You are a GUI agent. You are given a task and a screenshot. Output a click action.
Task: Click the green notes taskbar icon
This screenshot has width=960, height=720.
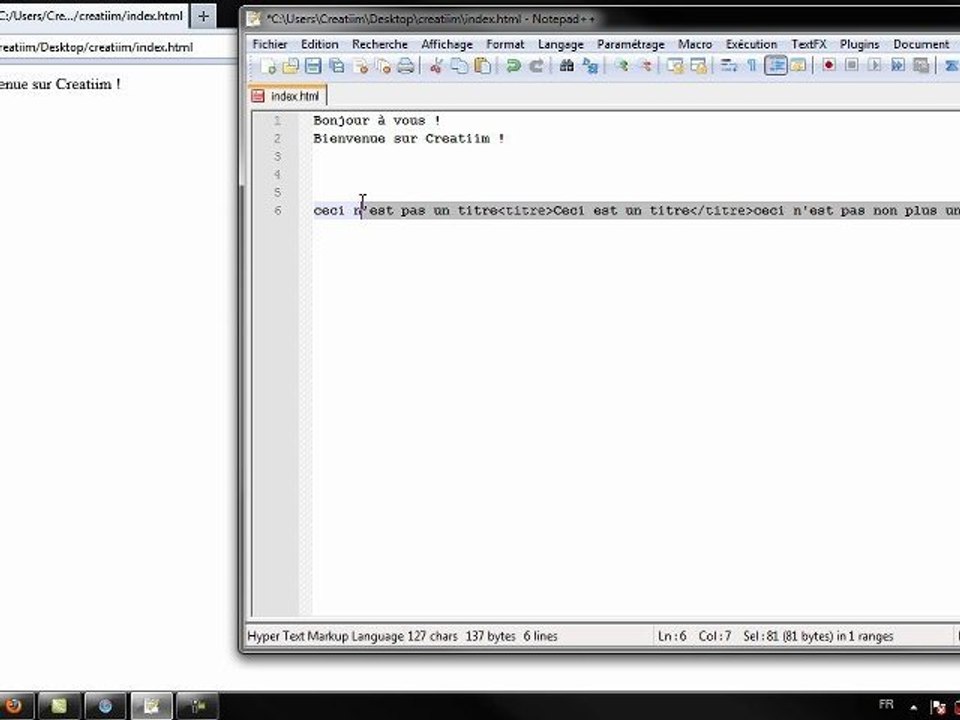[59, 706]
